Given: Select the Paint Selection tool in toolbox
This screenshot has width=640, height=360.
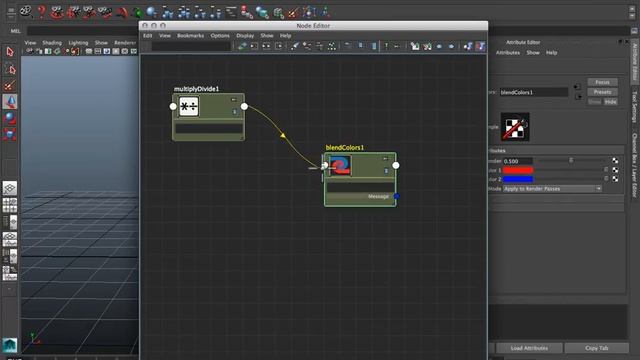Looking at the screenshot, I should click(10, 85).
